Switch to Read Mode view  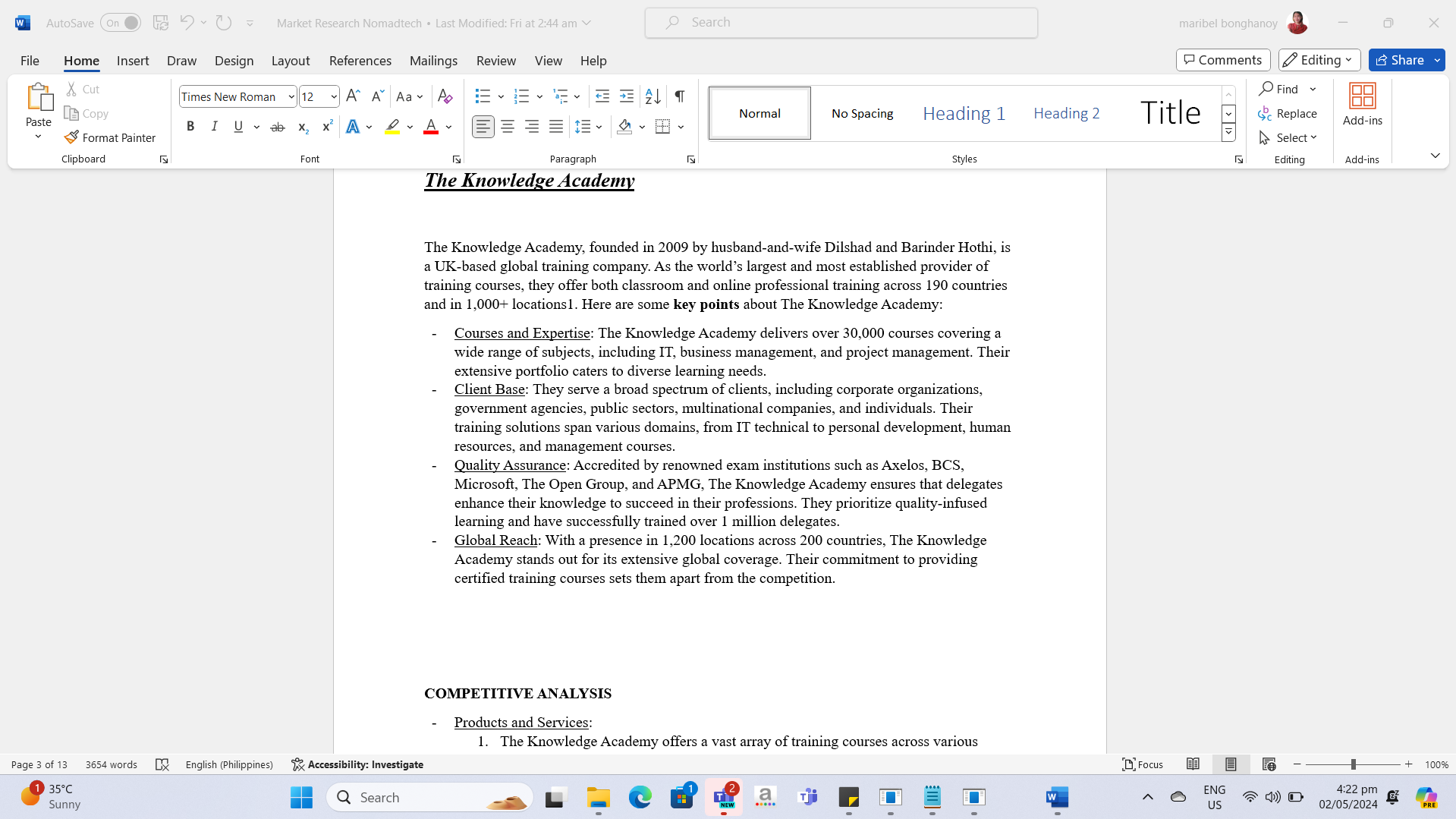(x=1193, y=764)
